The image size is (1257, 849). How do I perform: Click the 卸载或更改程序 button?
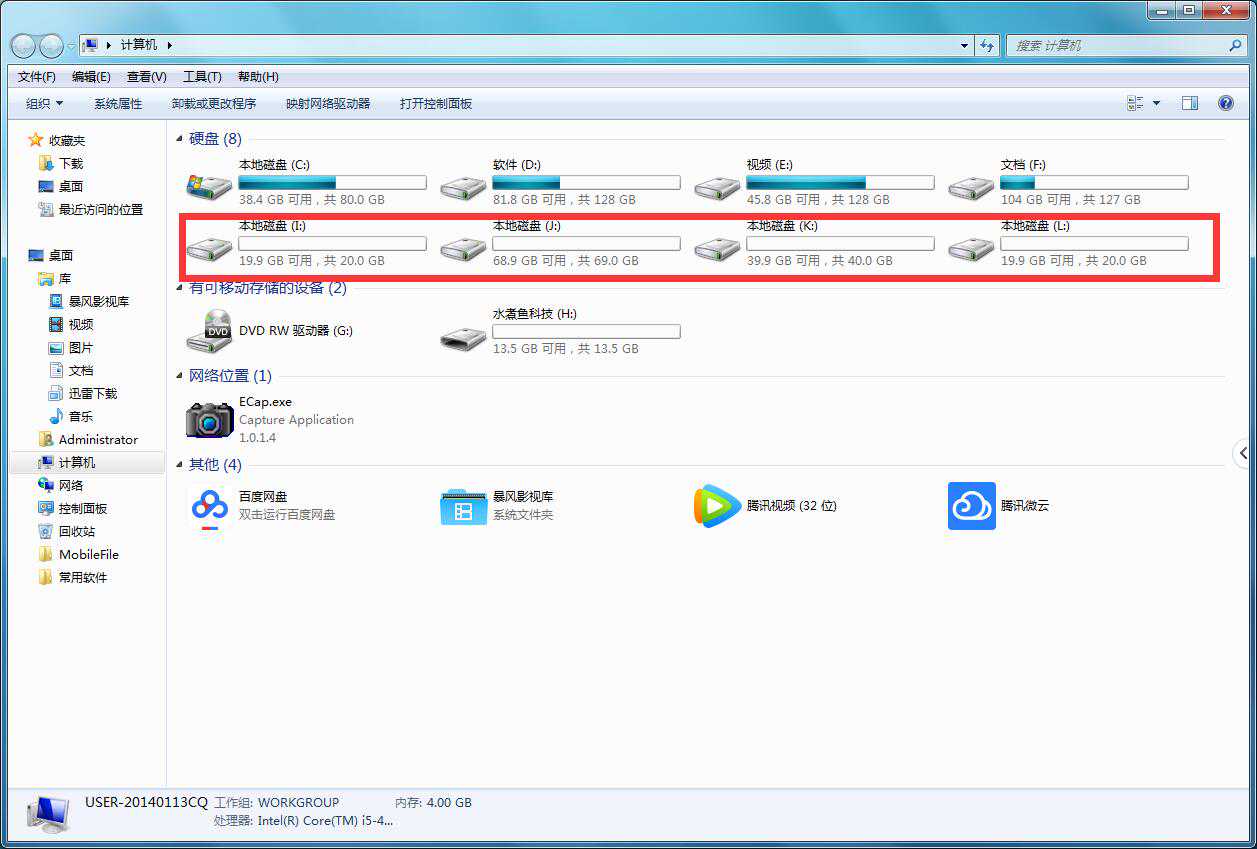click(x=213, y=103)
